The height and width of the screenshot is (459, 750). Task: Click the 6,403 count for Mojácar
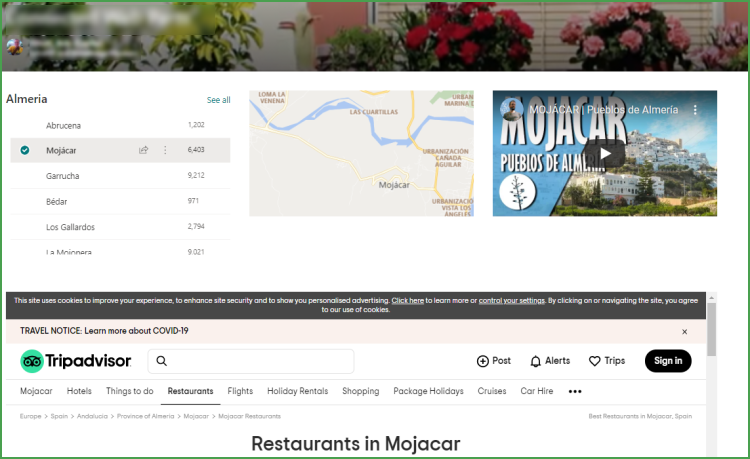pyautogui.click(x=196, y=150)
